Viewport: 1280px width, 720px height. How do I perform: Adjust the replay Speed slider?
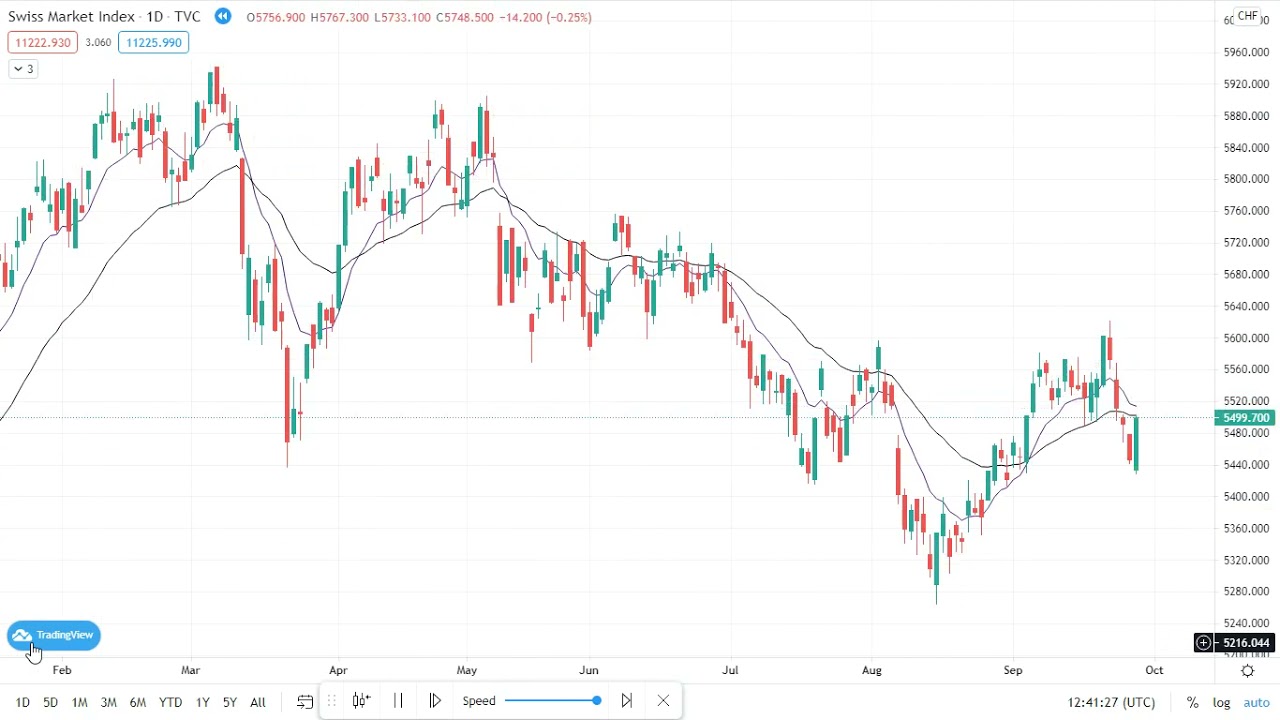[x=553, y=701]
